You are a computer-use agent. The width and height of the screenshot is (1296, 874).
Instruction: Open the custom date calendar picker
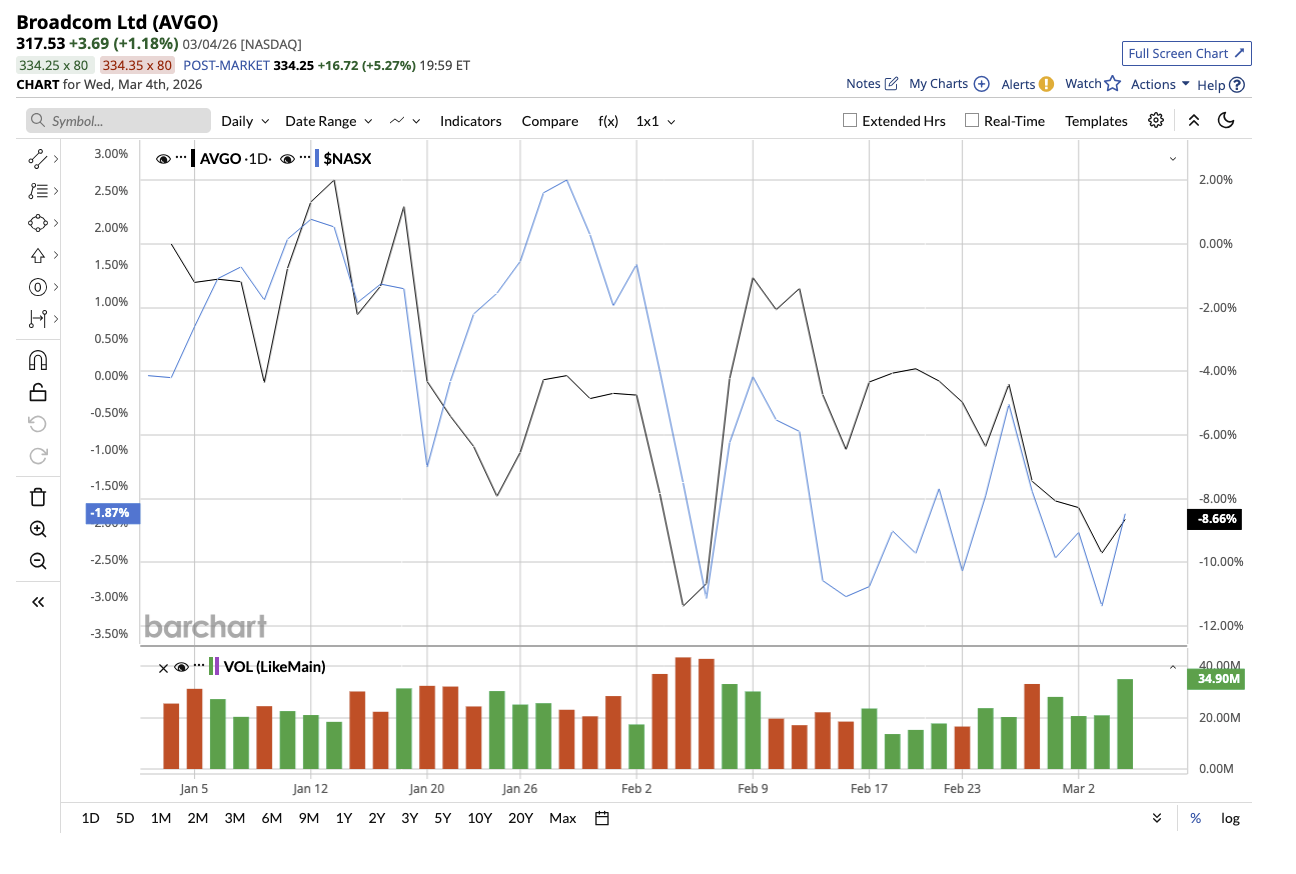tap(602, 818)
